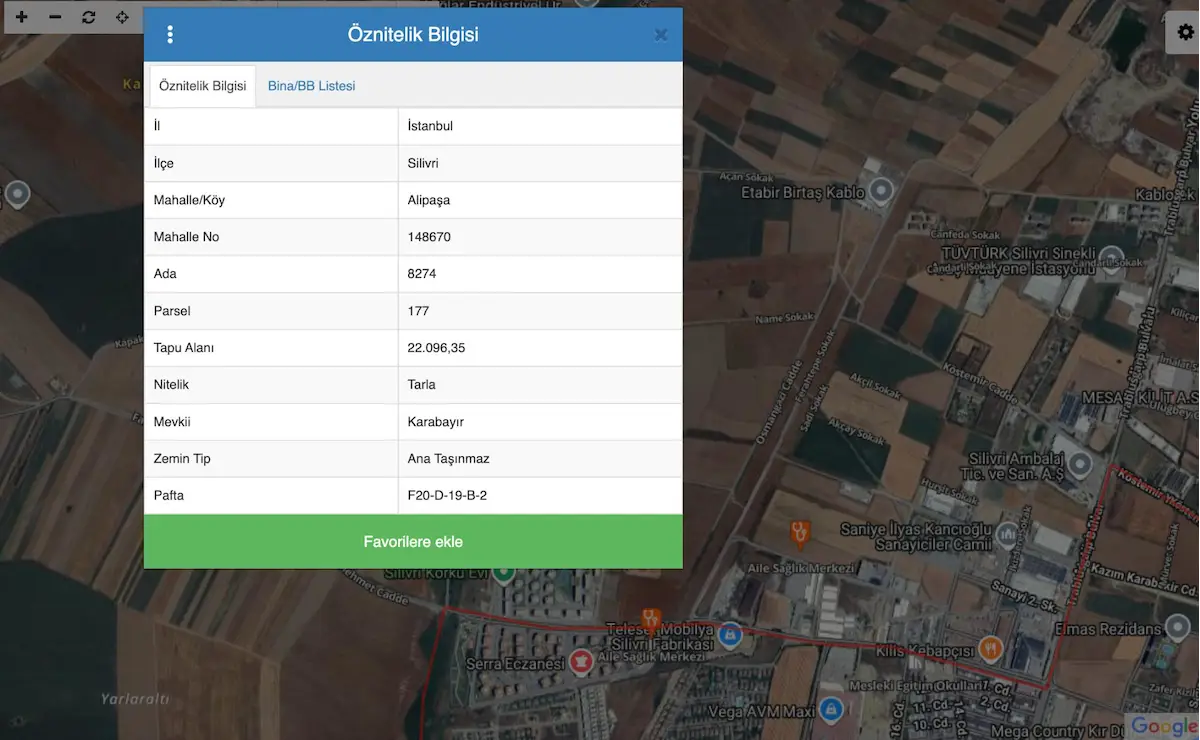Click the Kilis Kebapçısı restaurant pin
The height and width of the screenshot is (740, 1200).
[990, 648]
